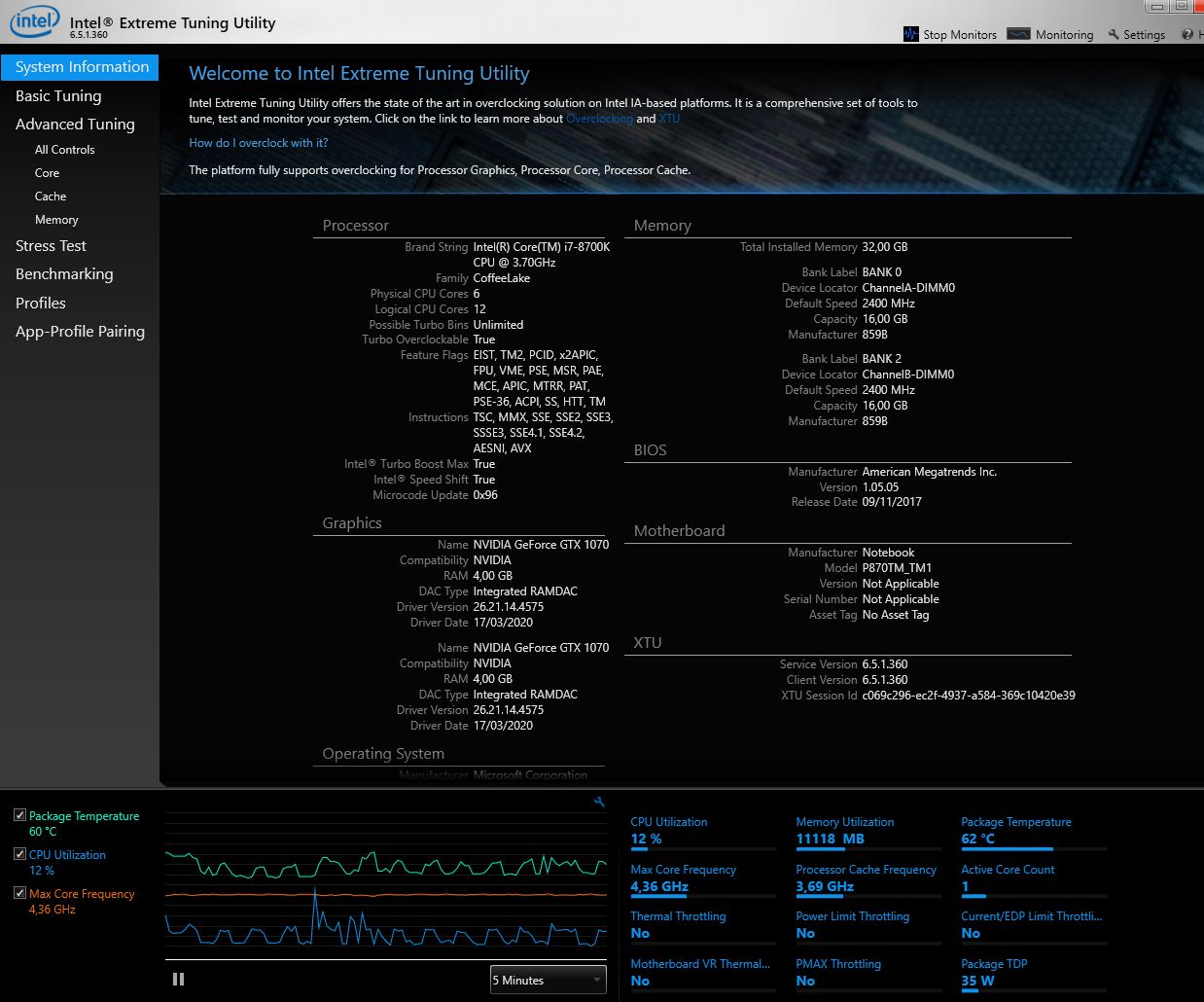The width and height of the screenshot is (1204, 1002).
Task: Follow the Overclocking link in welcome text
Action: click(599, 119)
